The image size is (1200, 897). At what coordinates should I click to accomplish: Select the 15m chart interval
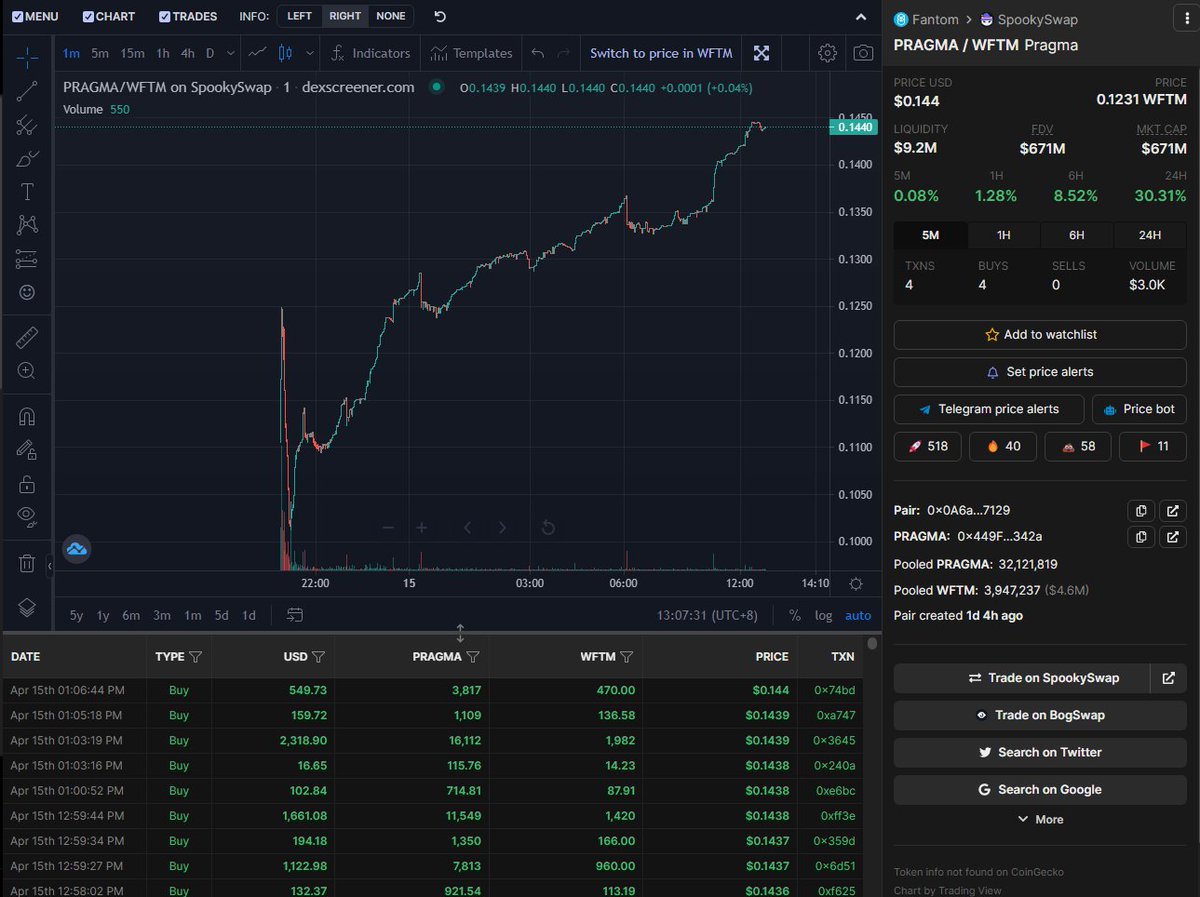[132, 53]
